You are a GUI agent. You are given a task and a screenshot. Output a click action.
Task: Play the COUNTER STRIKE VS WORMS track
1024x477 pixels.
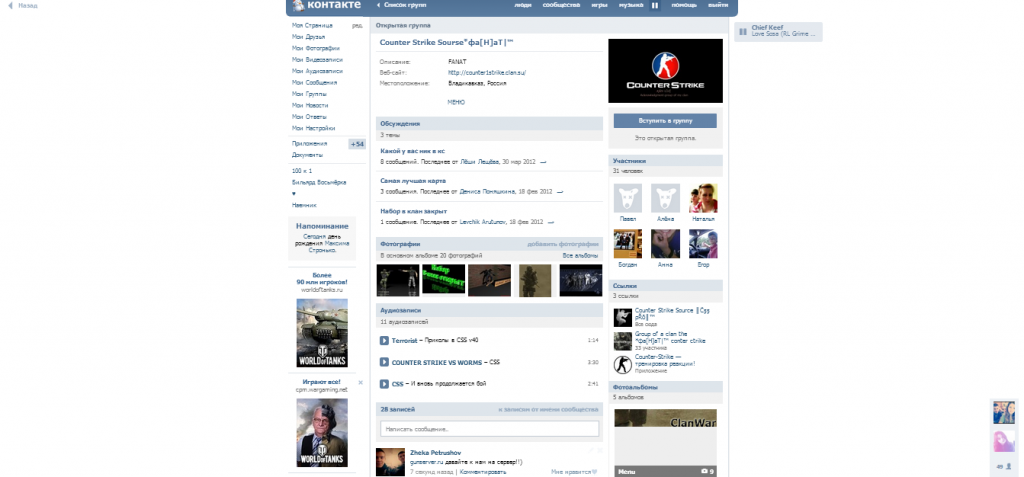(384, 362)
